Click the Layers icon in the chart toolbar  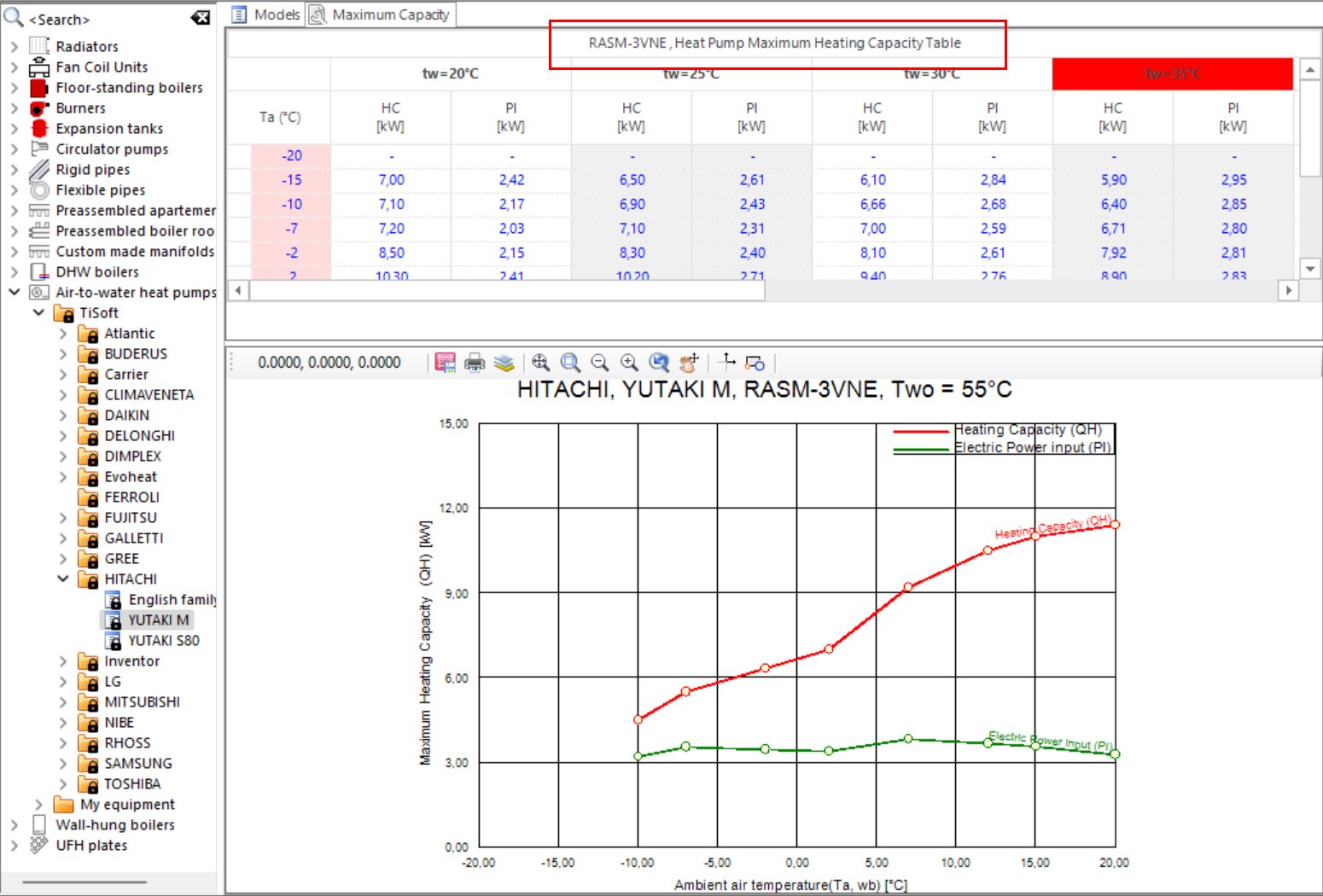point(504,363)
